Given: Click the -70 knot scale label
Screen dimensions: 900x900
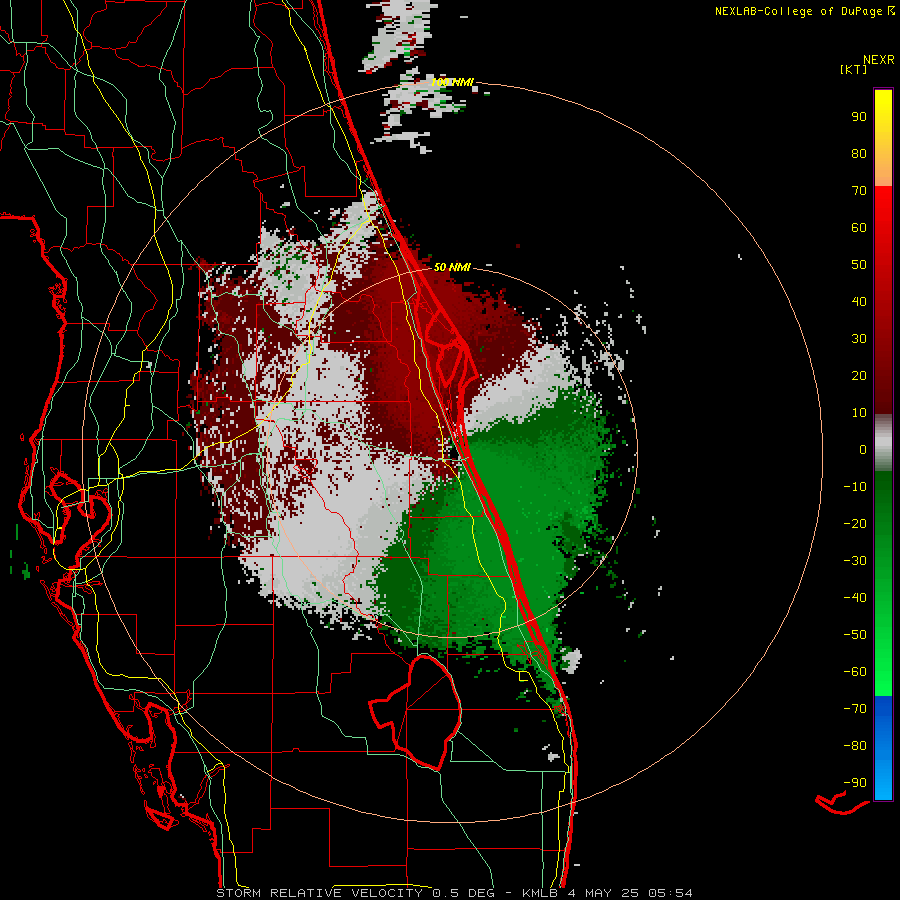Looking at the screenshot, I should [855, 709].
